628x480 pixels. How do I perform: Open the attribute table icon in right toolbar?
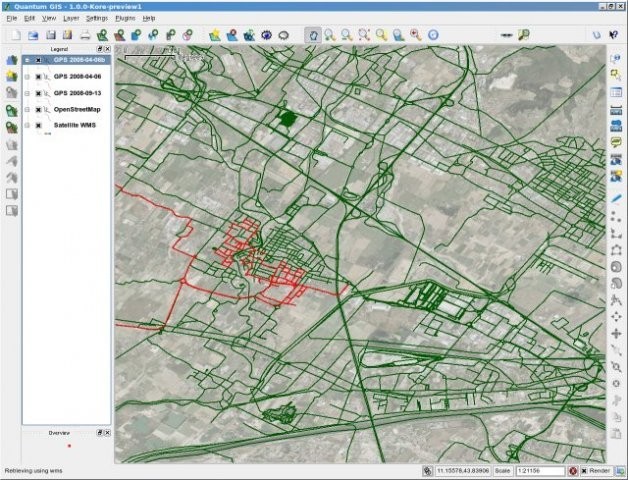616,92
